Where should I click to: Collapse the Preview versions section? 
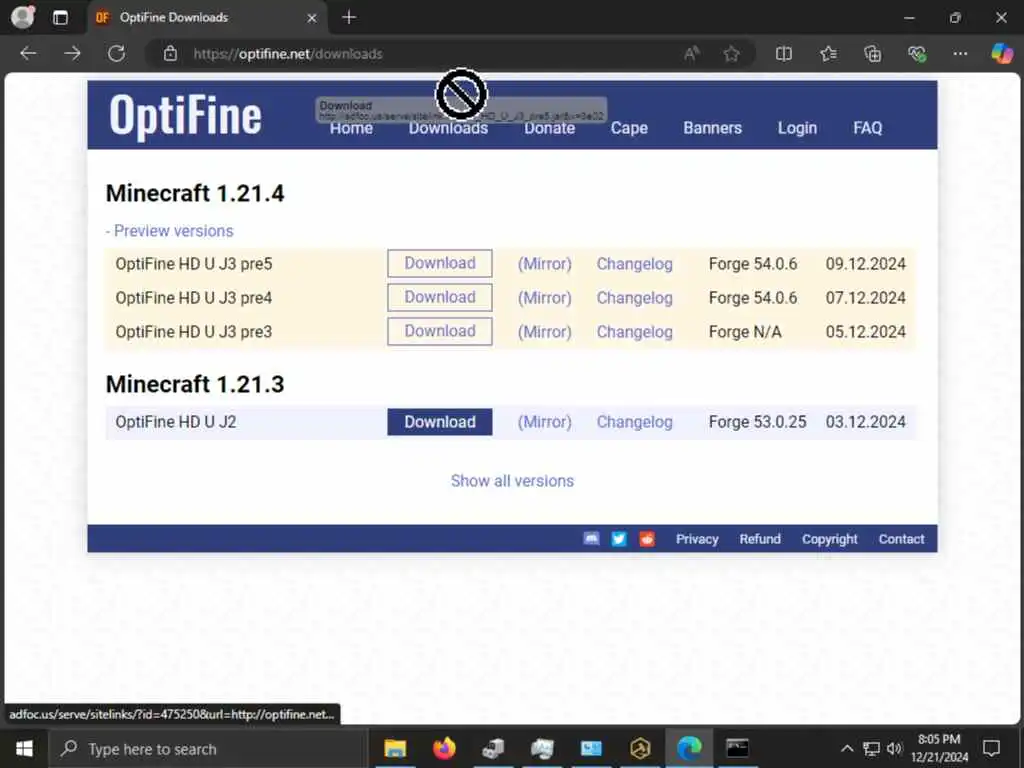(170, 231)
